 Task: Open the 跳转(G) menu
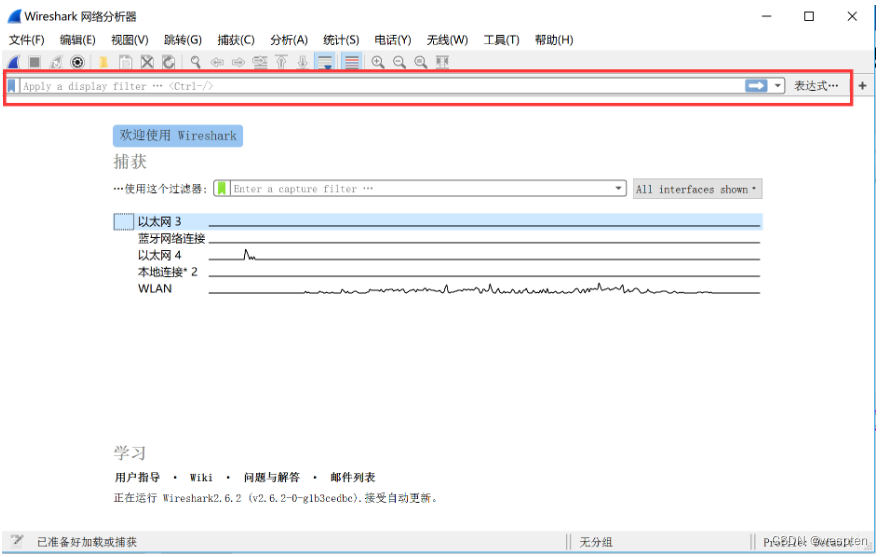pos(182,40)
